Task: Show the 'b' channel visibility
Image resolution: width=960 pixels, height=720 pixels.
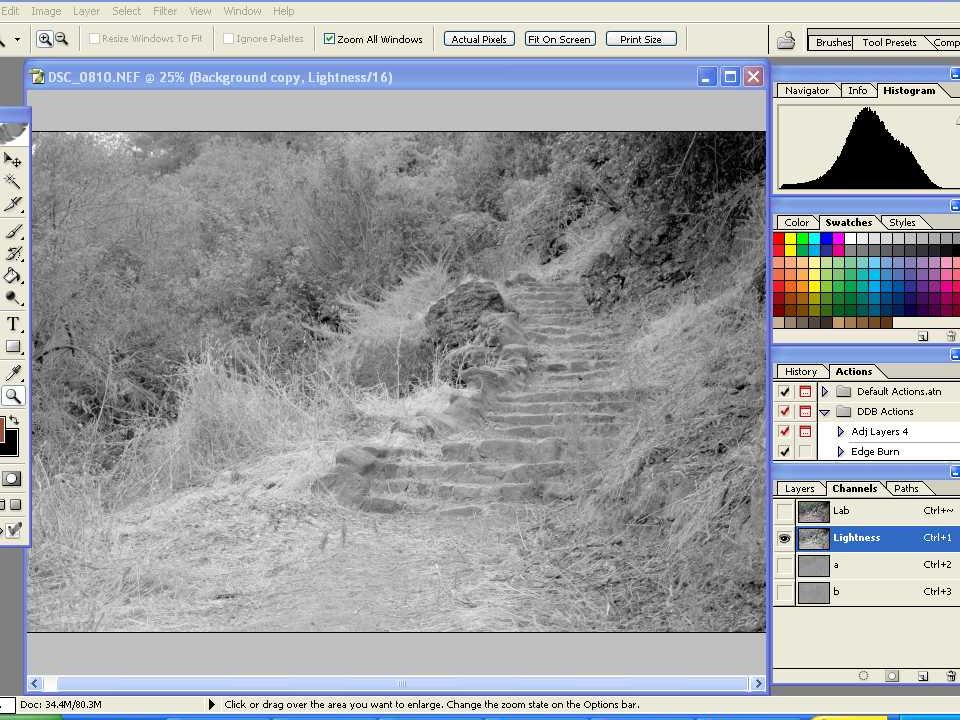Action: 784,592
